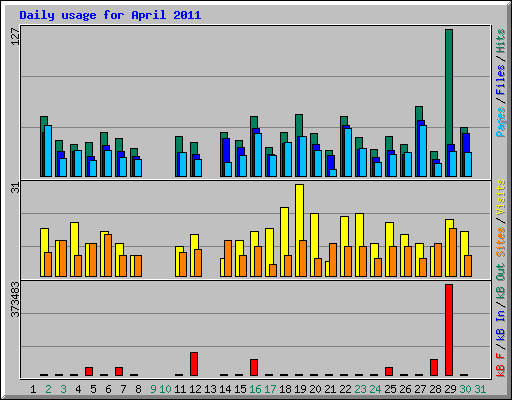
Task: Click day 12 on the x-axis
Action: [x=195, y=389]
